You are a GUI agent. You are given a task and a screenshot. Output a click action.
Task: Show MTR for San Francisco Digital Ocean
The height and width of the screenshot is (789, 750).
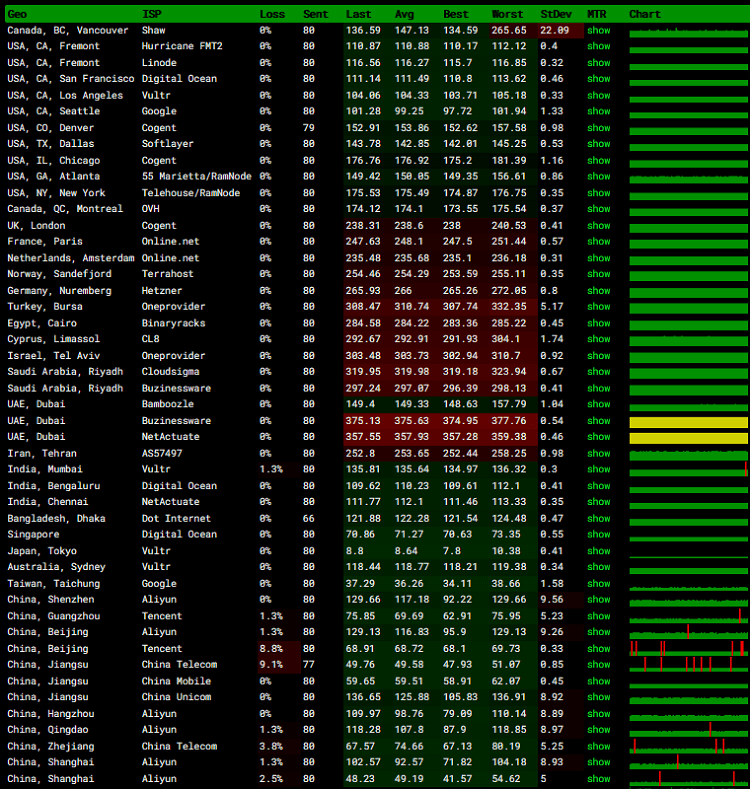coord(598,78)
